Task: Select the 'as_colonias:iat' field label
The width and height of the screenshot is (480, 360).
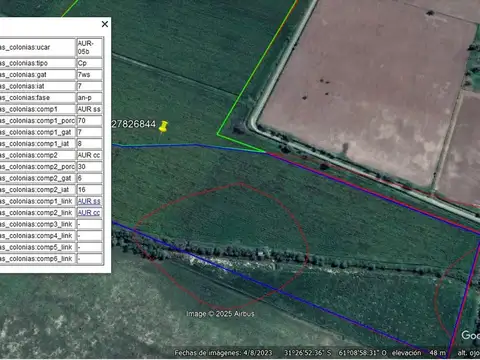Action: click(22, 86)
